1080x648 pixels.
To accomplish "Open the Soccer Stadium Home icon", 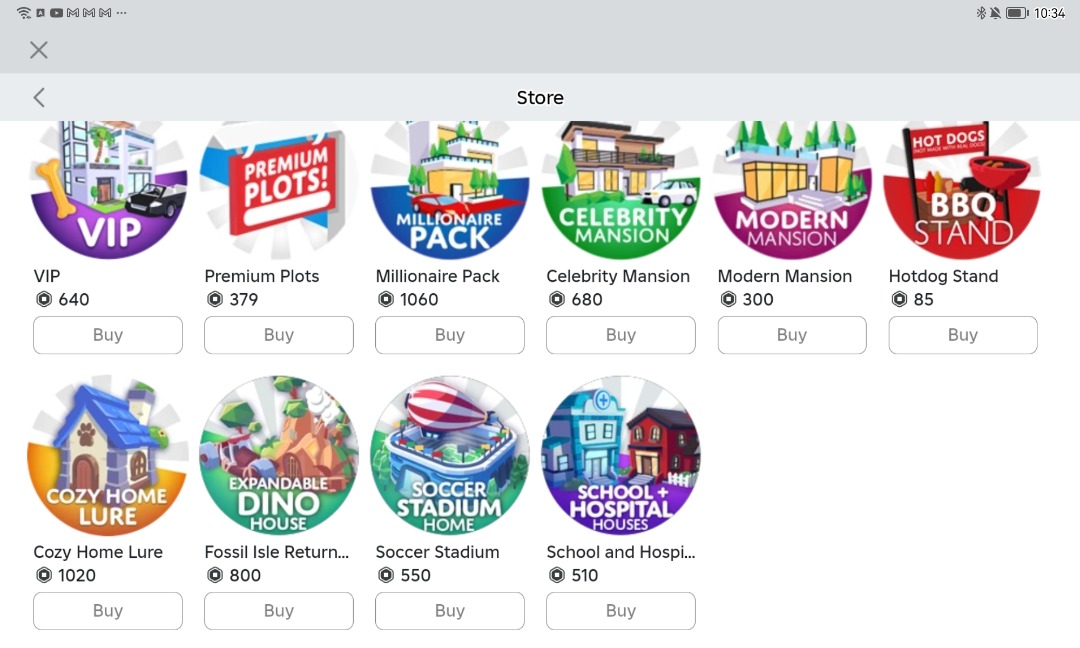I will [449, 455].
